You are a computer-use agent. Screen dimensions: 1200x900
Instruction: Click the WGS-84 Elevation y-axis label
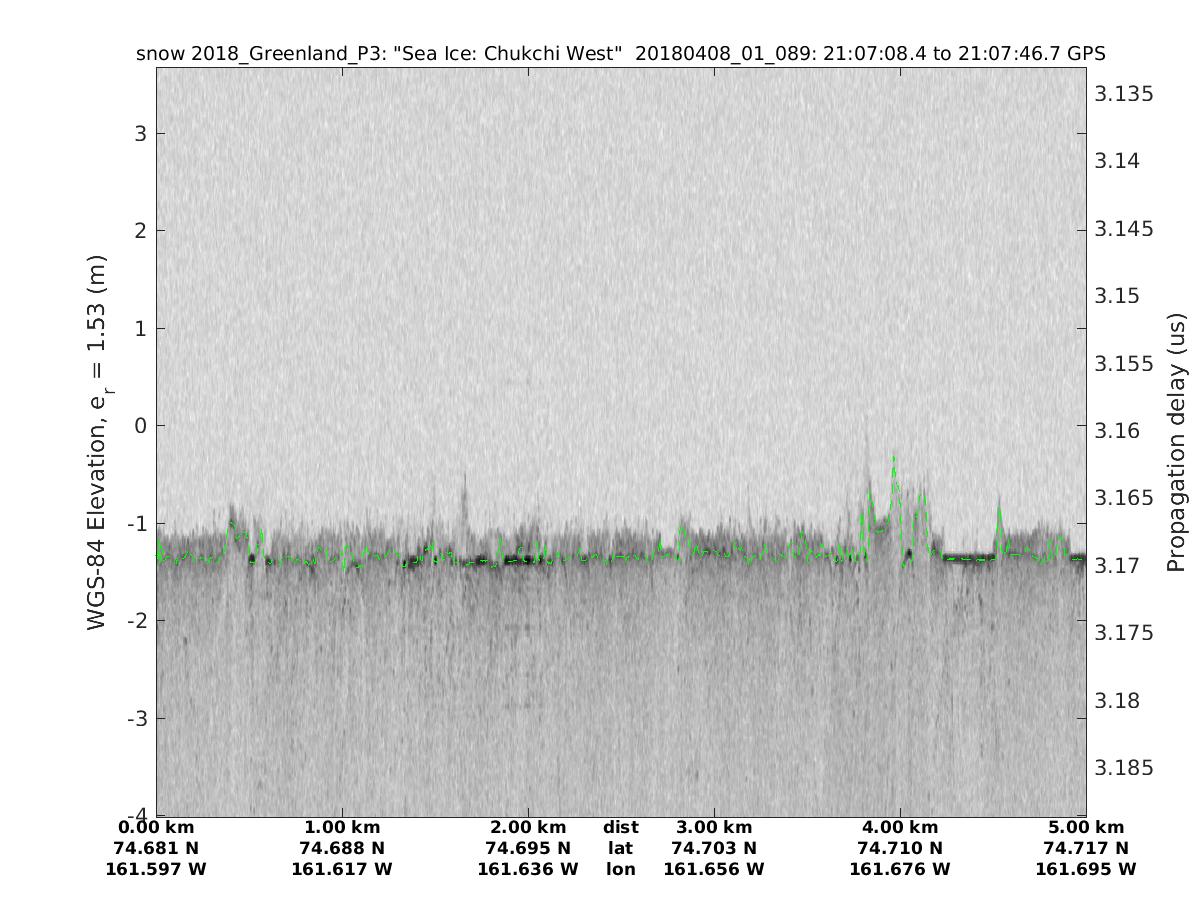[97, 442]
